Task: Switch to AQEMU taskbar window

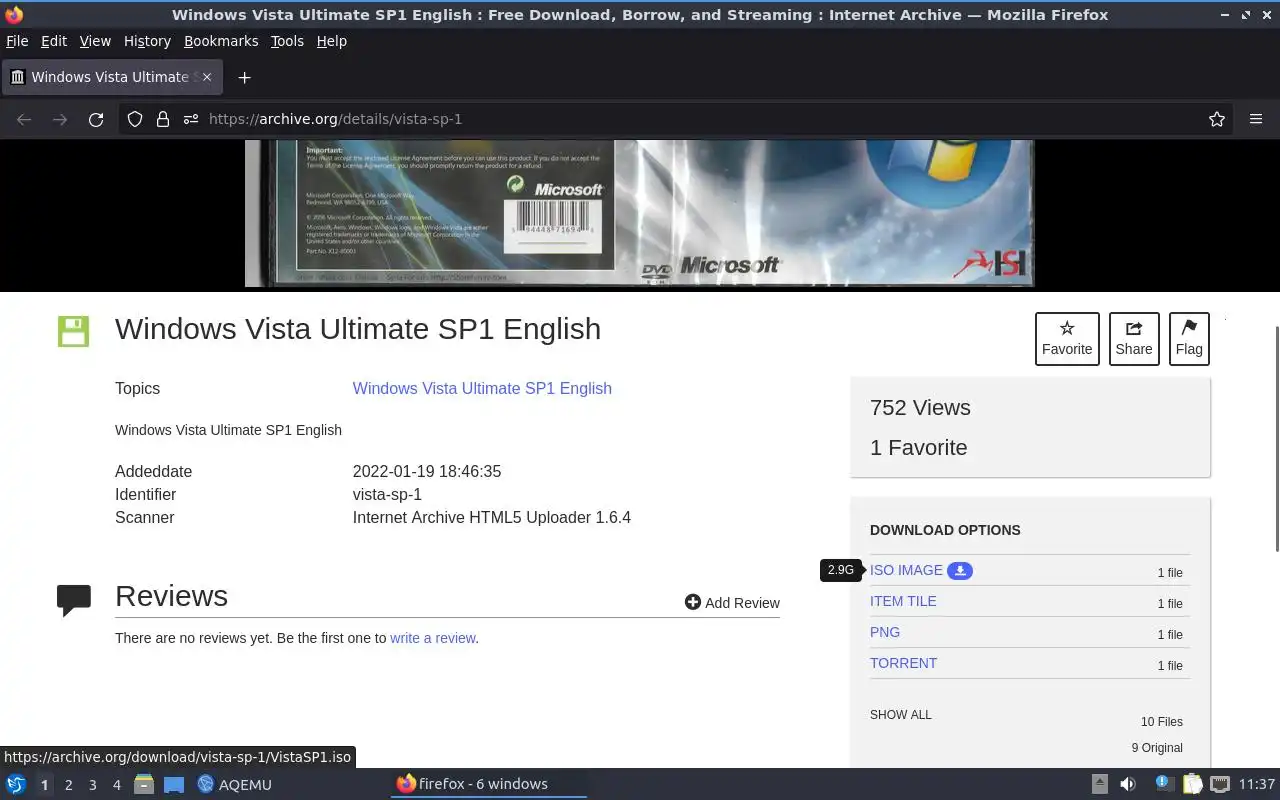Action: pyautogui.click(x=235, y=784)
